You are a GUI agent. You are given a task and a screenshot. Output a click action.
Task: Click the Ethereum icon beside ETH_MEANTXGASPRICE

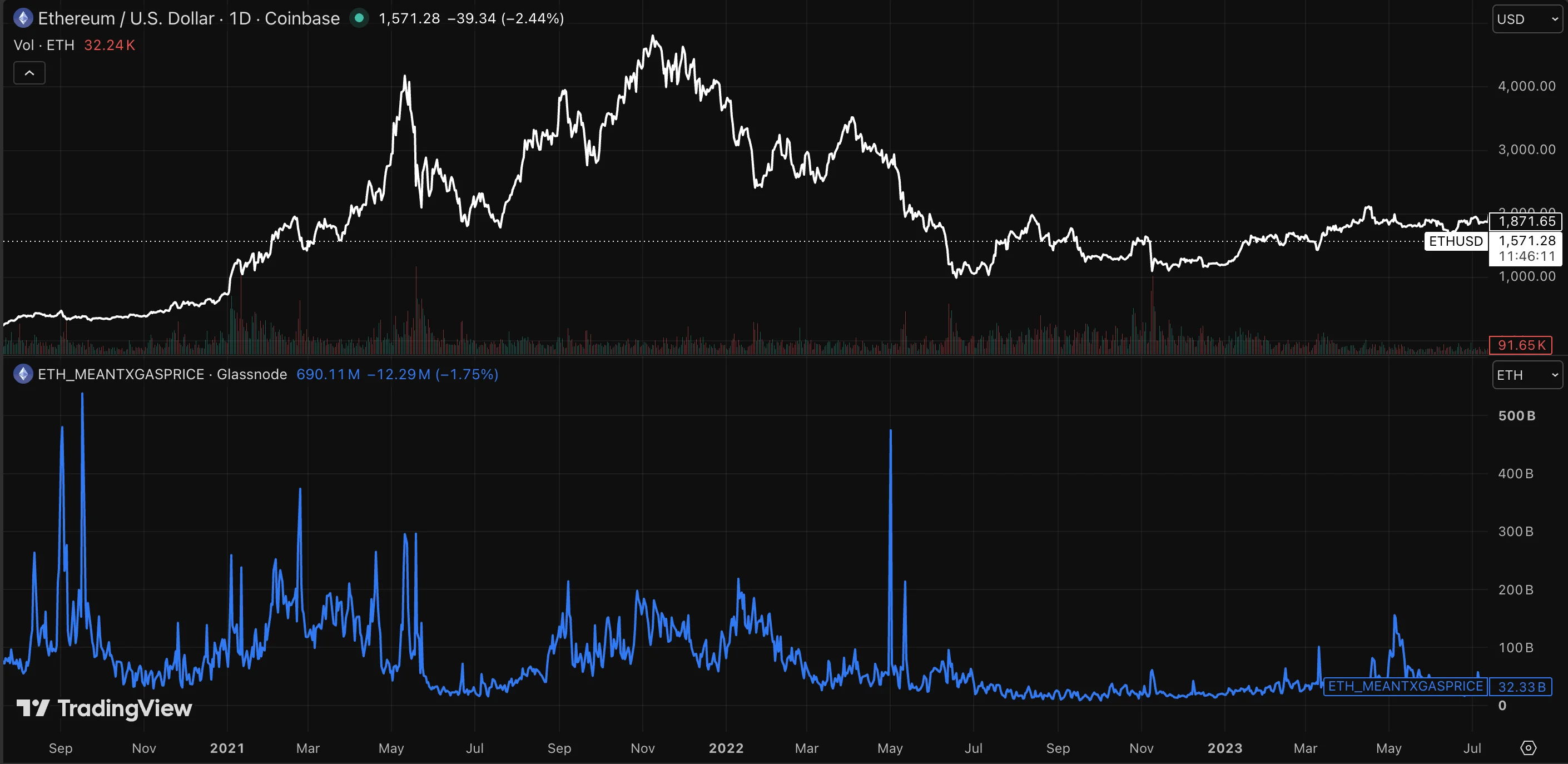pos(23,374)
